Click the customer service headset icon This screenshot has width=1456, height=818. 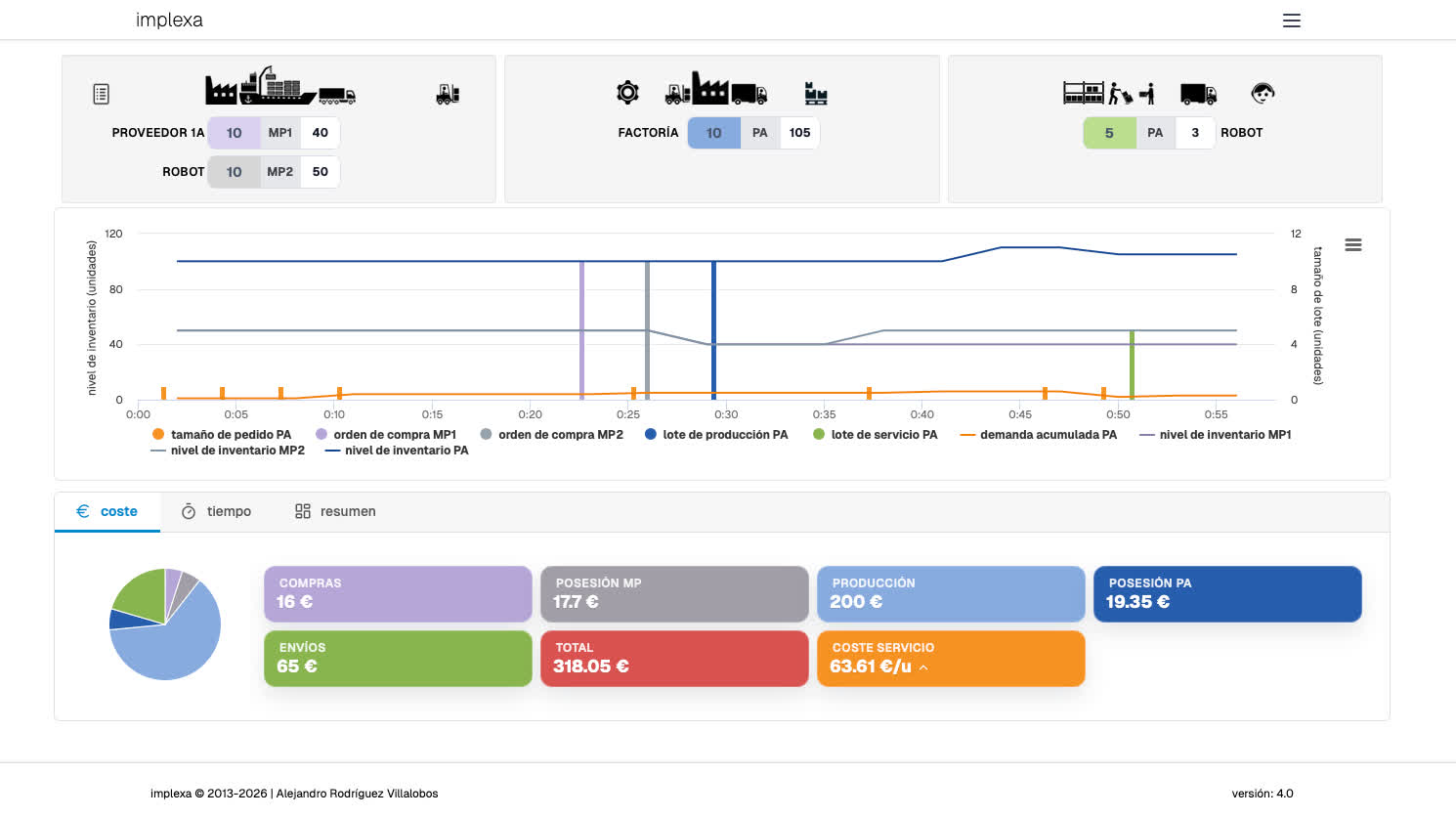tap(1263, 94)
